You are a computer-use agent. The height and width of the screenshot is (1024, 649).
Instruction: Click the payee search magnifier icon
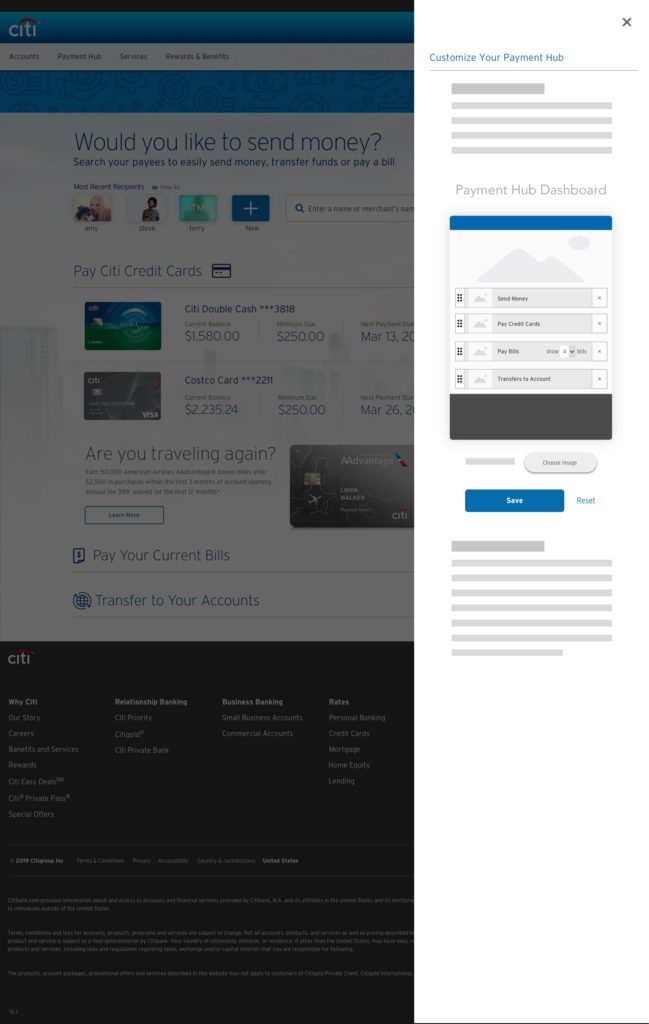pos(299,208)
